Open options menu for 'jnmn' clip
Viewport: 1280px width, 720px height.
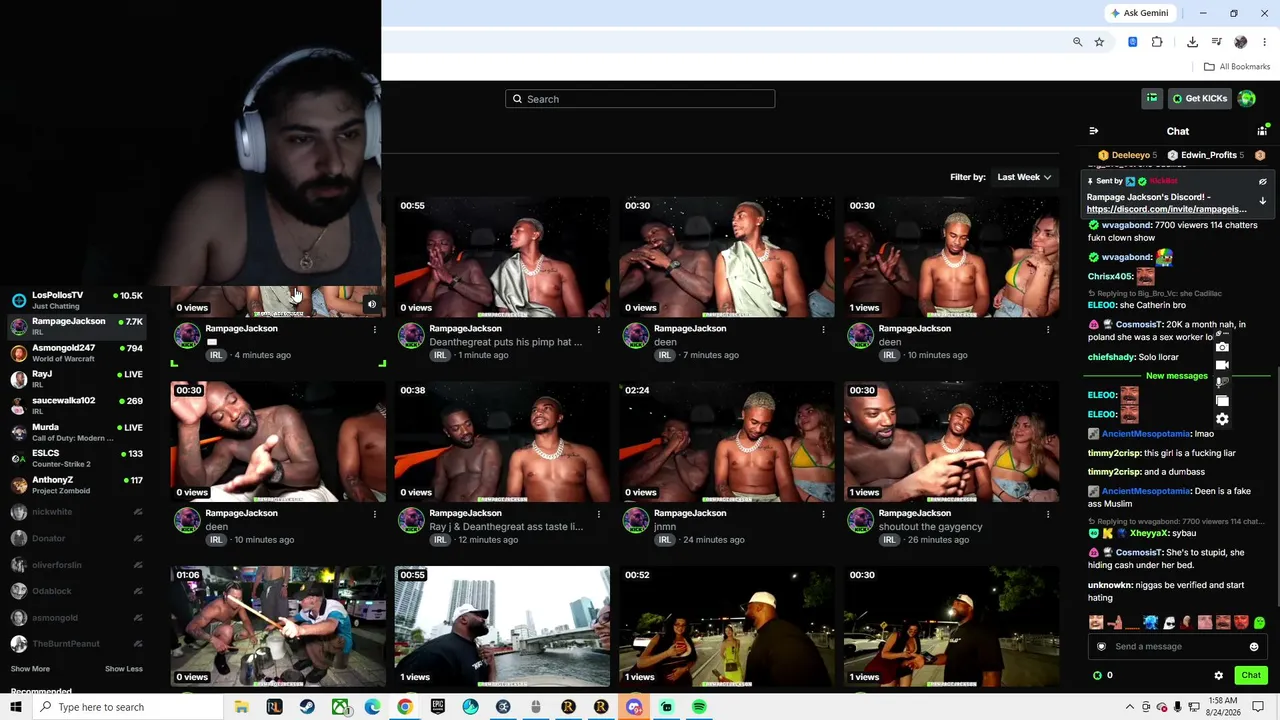coord(824,514)
